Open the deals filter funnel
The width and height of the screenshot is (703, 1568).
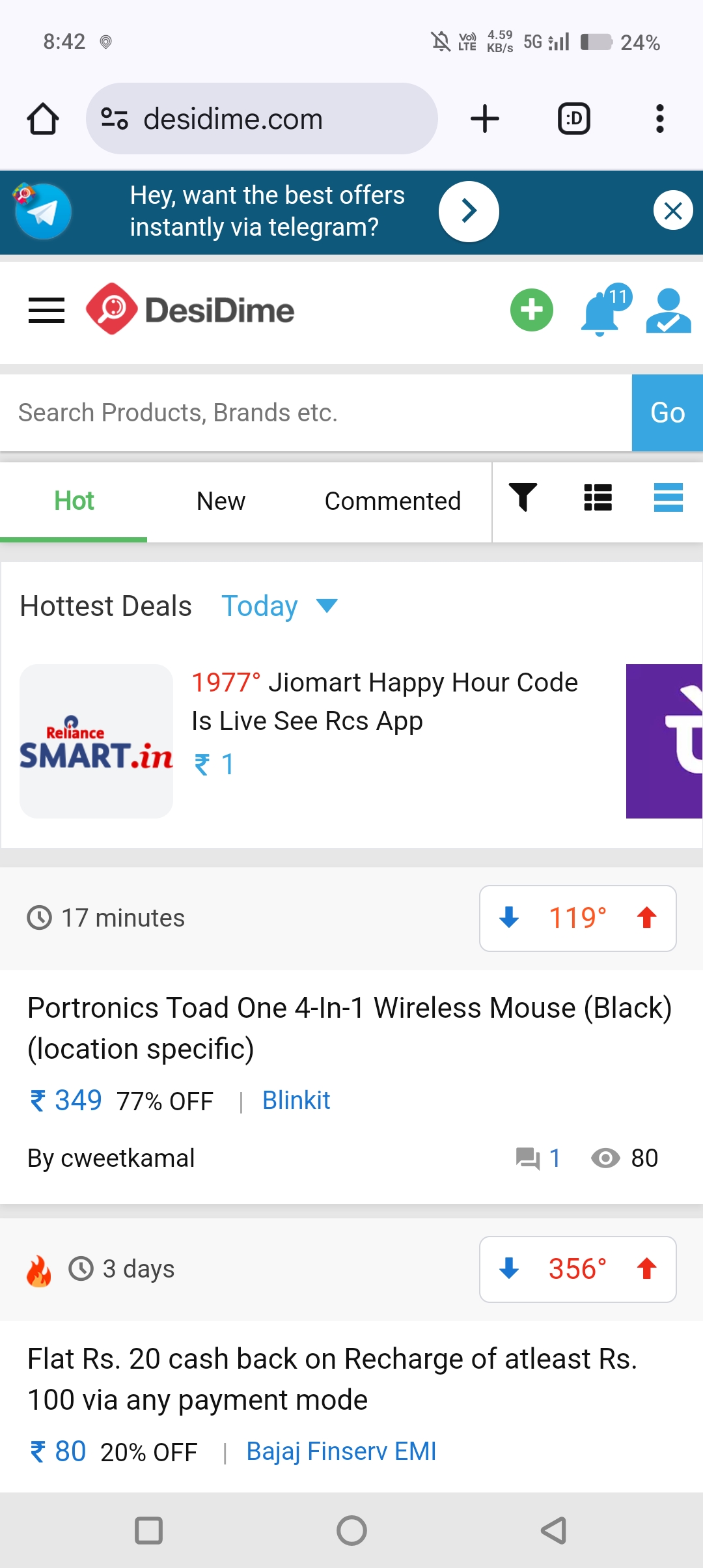(x=523, y=498)
